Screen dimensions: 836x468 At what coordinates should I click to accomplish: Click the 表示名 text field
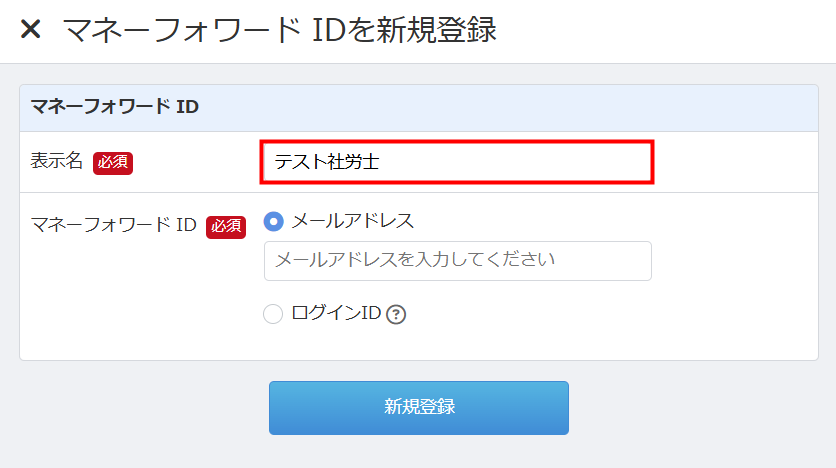click(456, 162)
